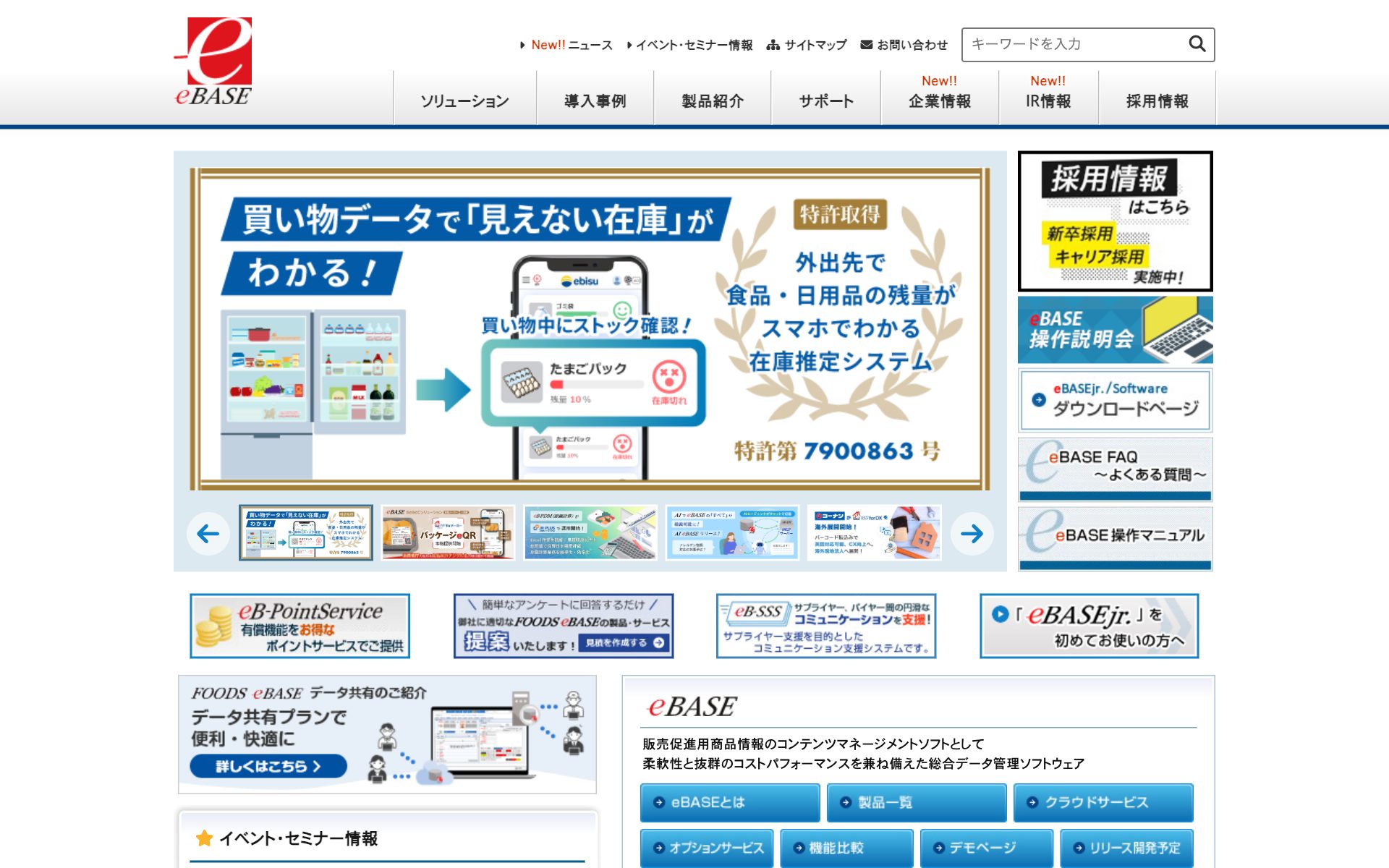
Task: Open the eB-SSS banner
Action: (x=825, y=626)
